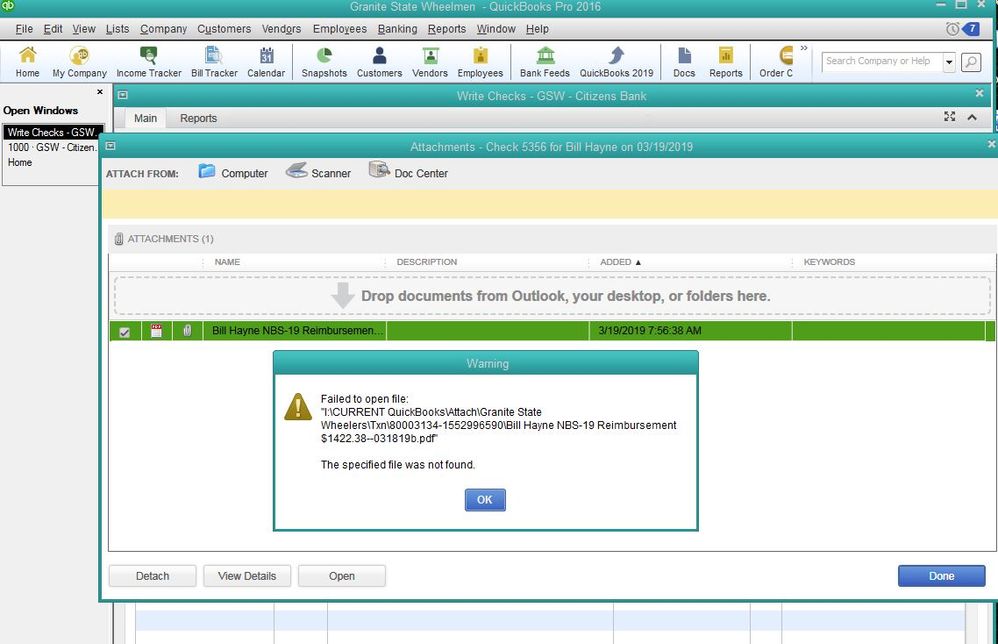Screen dimensions: 998x644
Task: Open the Banking menu
Action: coord(397,29)
